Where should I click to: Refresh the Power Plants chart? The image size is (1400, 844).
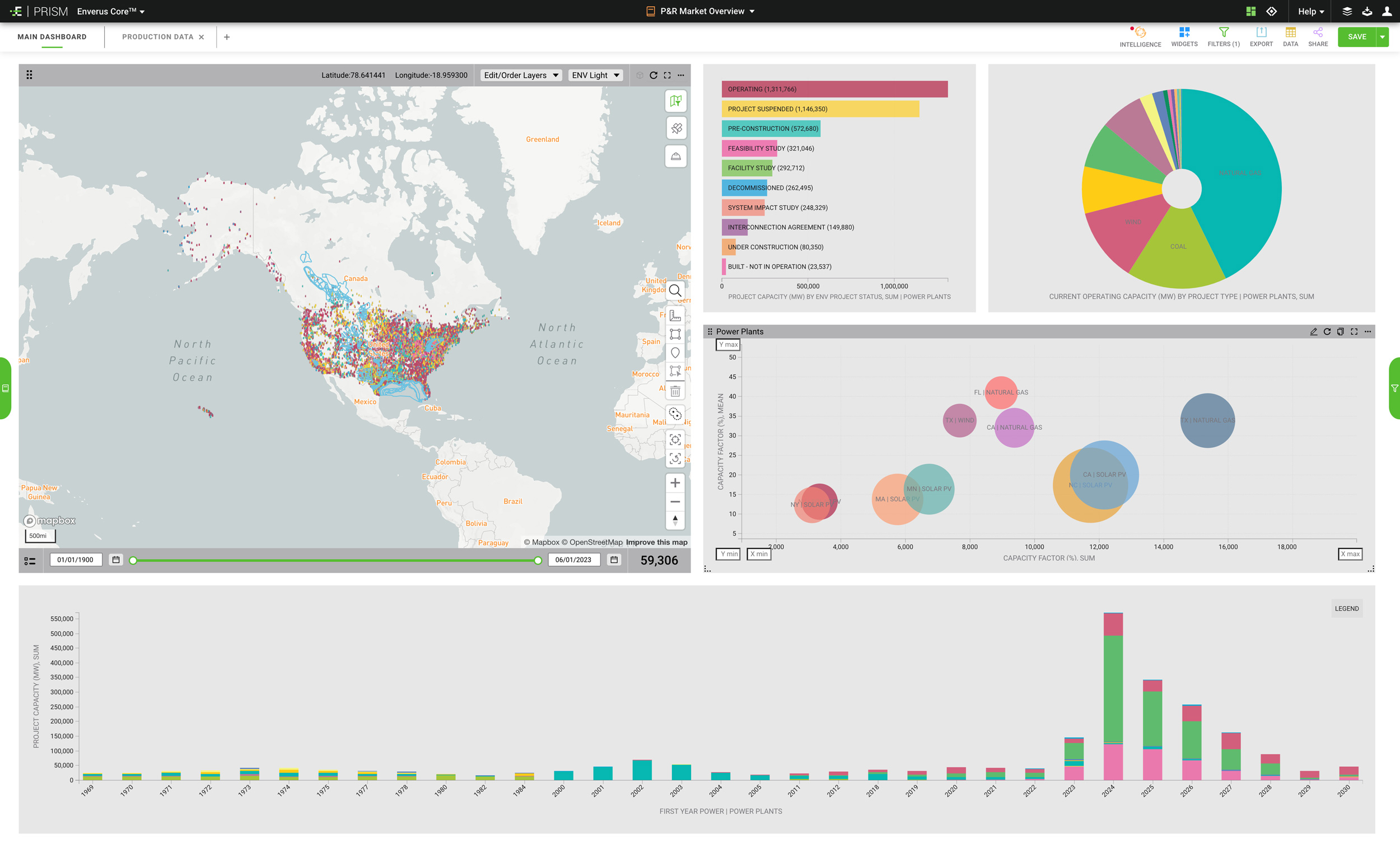coord(1327,332)
